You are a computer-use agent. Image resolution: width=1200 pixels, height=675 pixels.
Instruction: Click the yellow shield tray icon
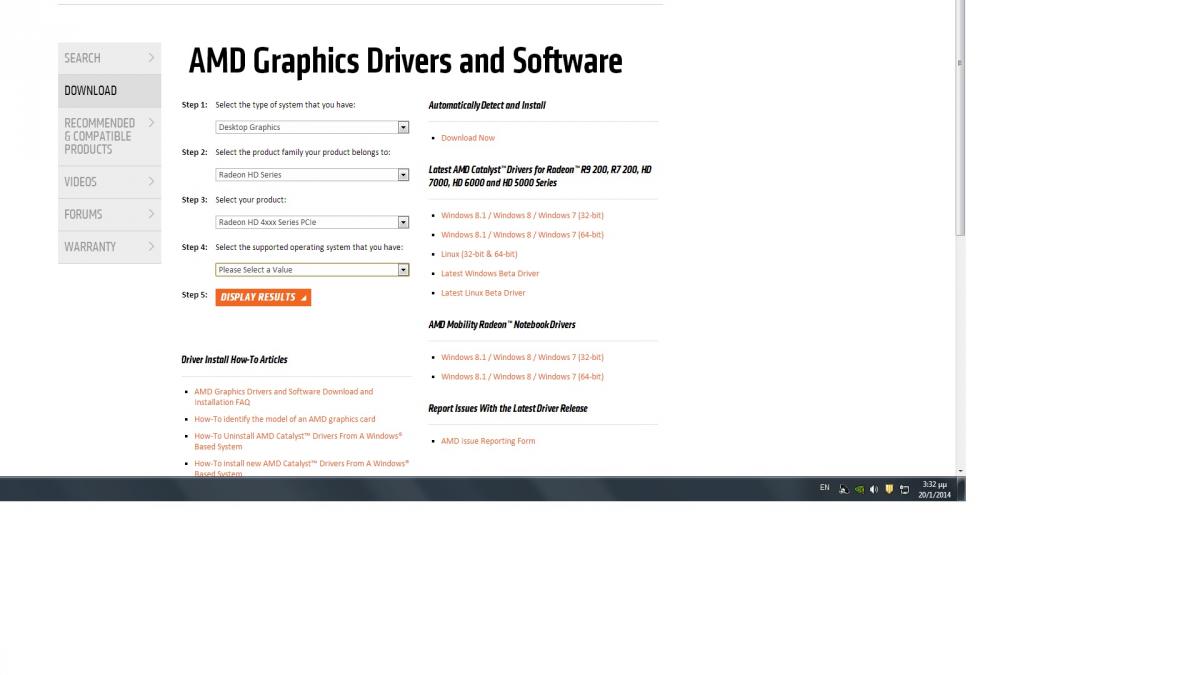(889, 489)
